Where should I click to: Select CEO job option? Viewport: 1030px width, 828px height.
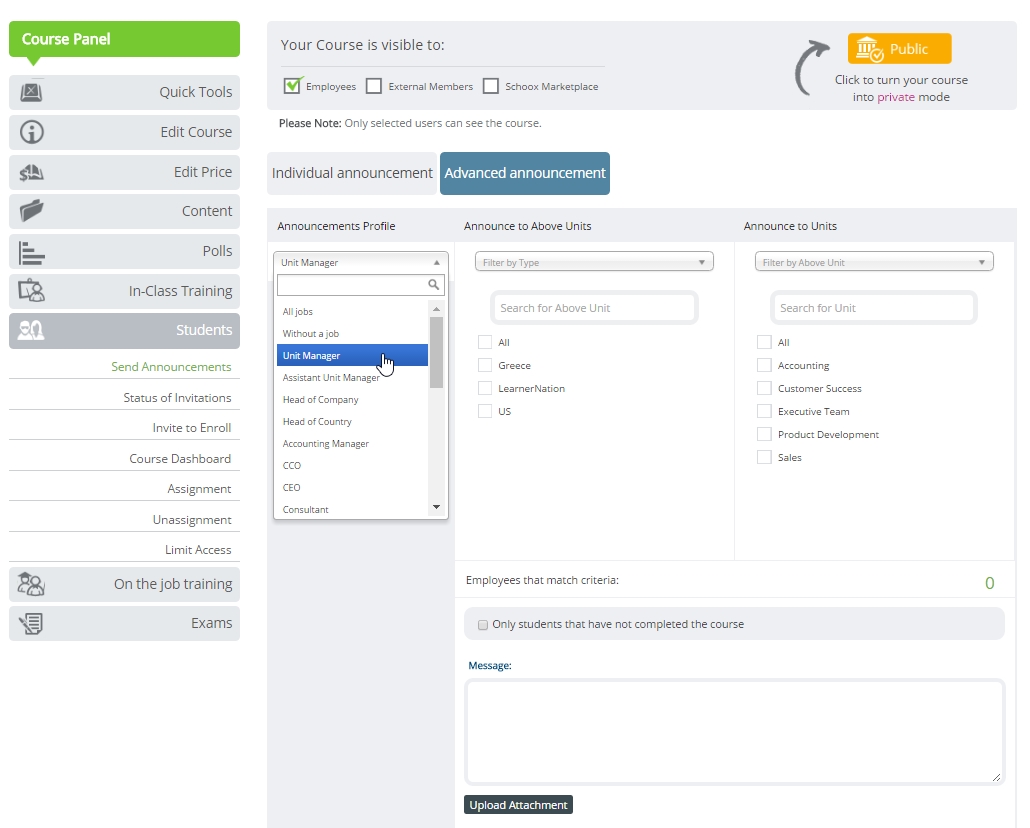point(352,488)
